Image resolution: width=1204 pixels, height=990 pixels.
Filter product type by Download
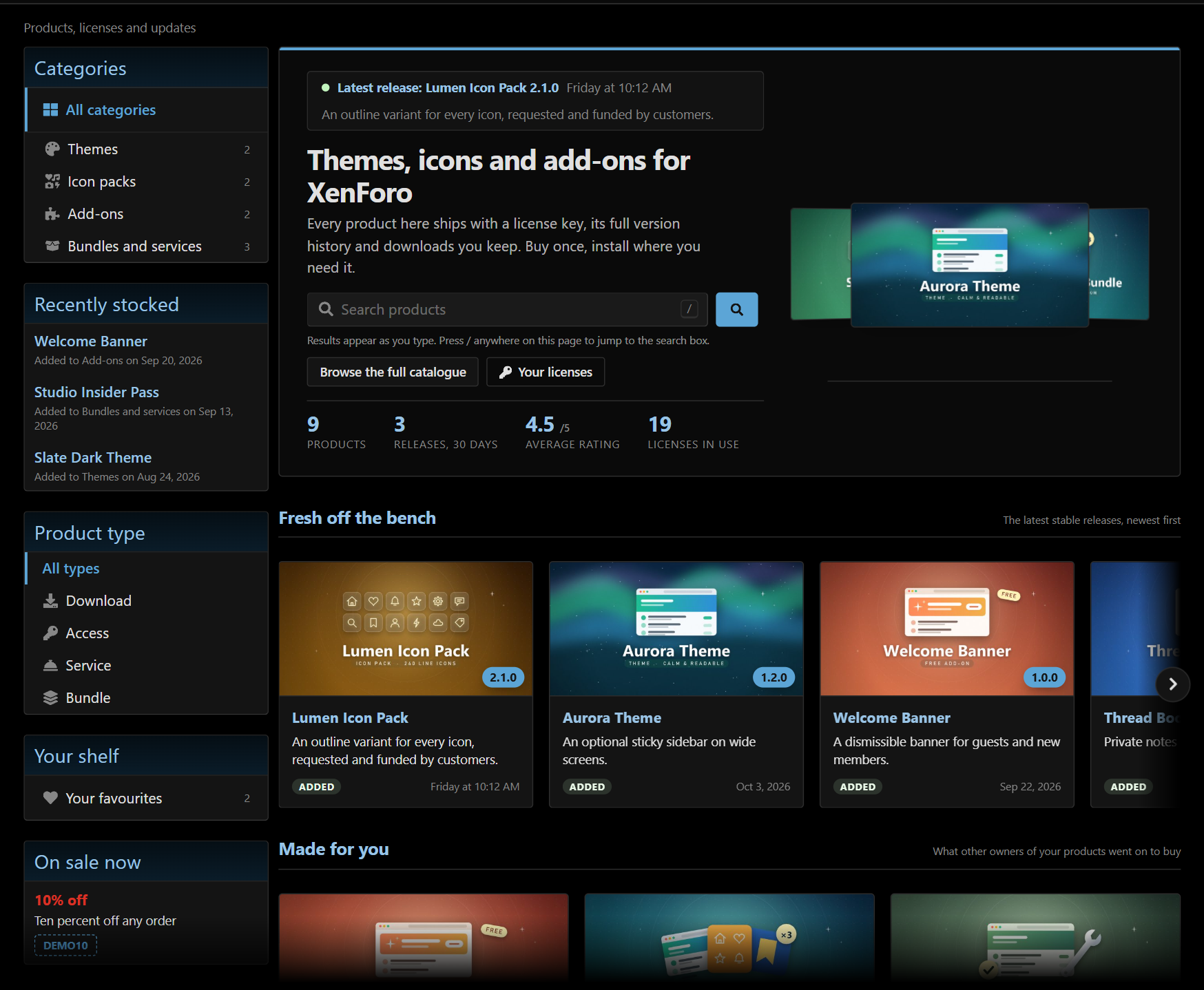point(146,601)
